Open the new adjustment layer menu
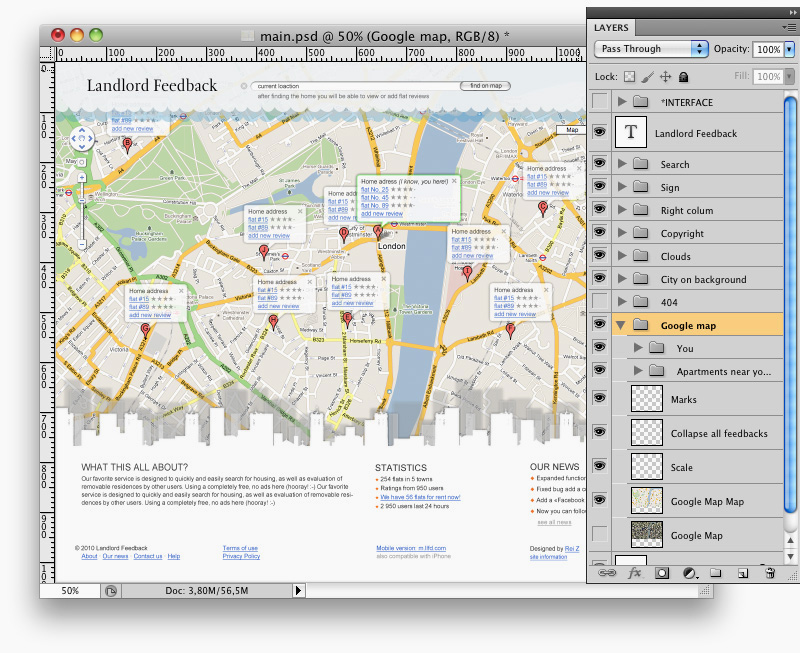This screenshot has width=800, height=653. [690, 573]
